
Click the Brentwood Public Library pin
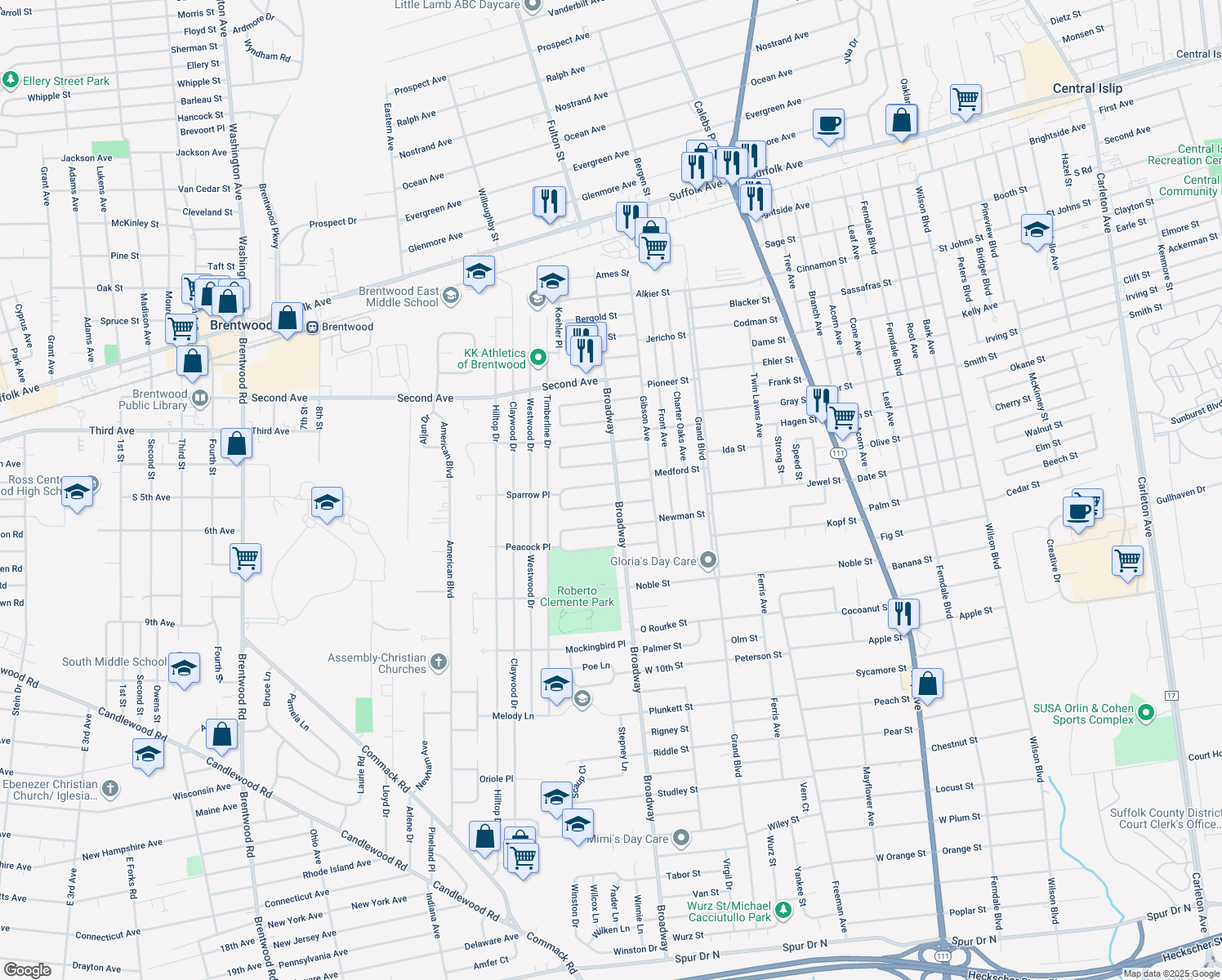tap(200, 399)
